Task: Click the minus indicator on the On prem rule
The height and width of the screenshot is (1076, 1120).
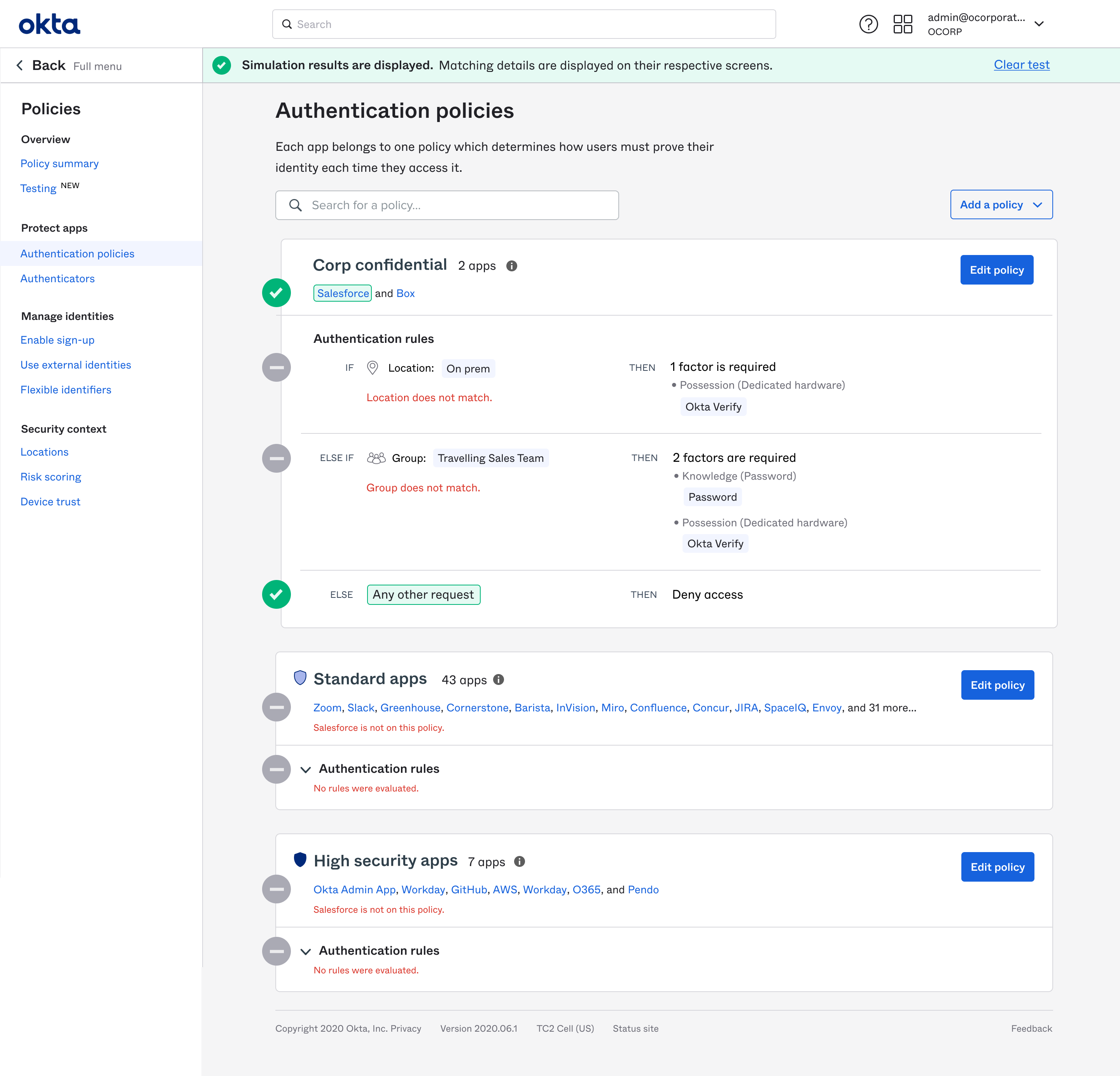Action: pyautogui.click(x=276, y=367)
